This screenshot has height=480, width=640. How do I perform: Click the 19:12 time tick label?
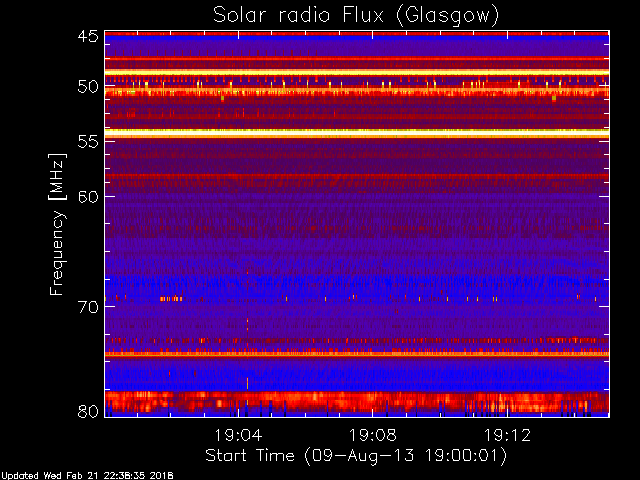[507, 435]
